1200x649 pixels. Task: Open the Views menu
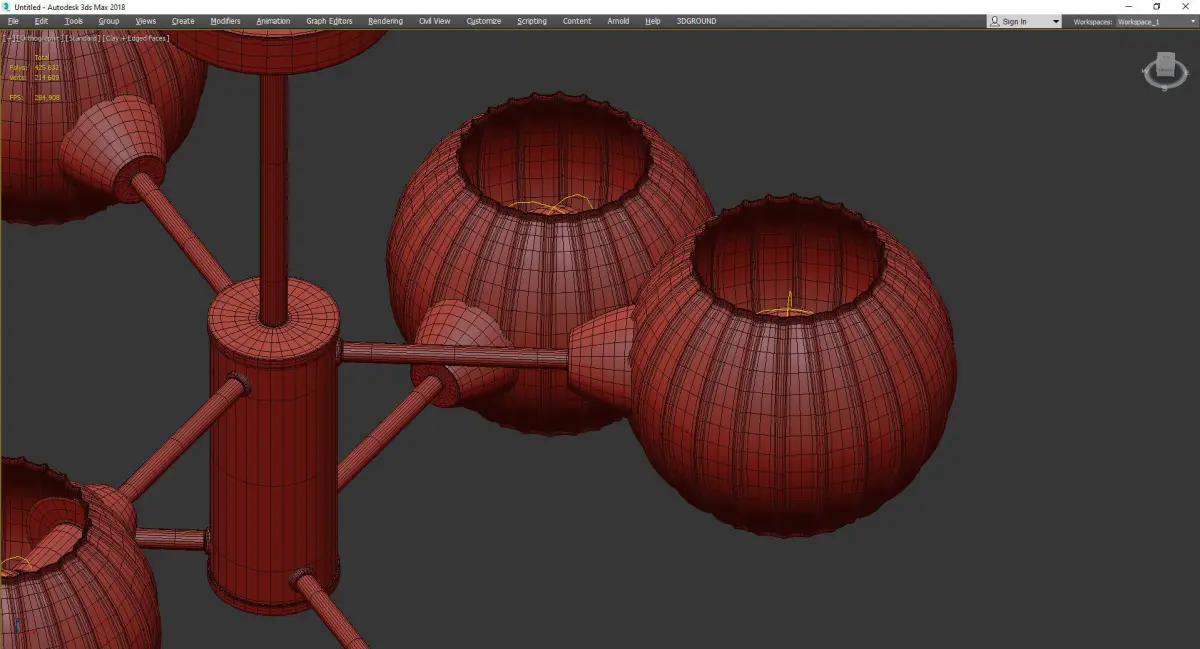145,21
